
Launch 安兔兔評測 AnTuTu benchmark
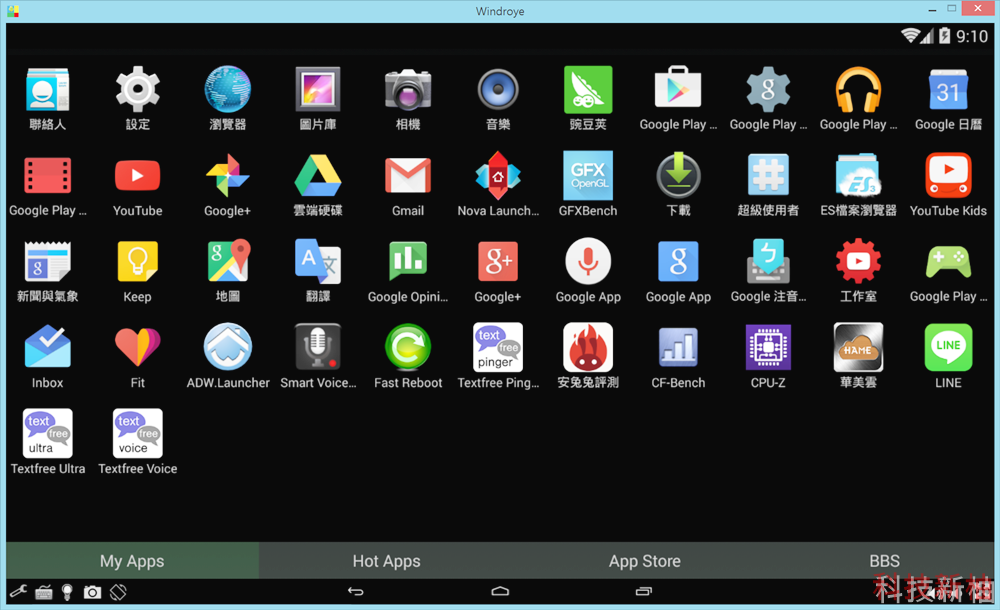(x=588, y=347)
